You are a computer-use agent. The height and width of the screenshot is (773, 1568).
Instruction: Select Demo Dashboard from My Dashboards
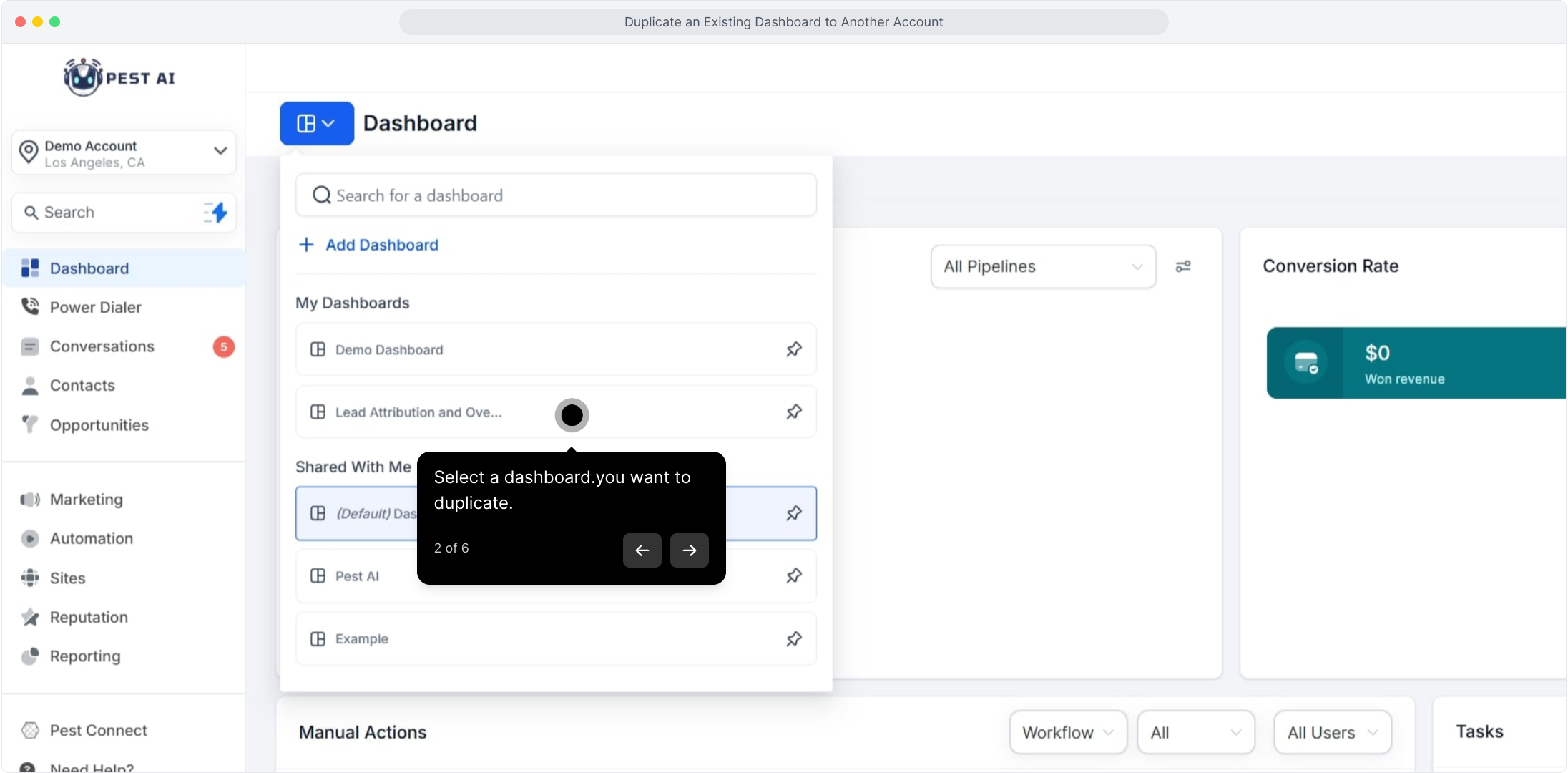(x=556, y=349)
